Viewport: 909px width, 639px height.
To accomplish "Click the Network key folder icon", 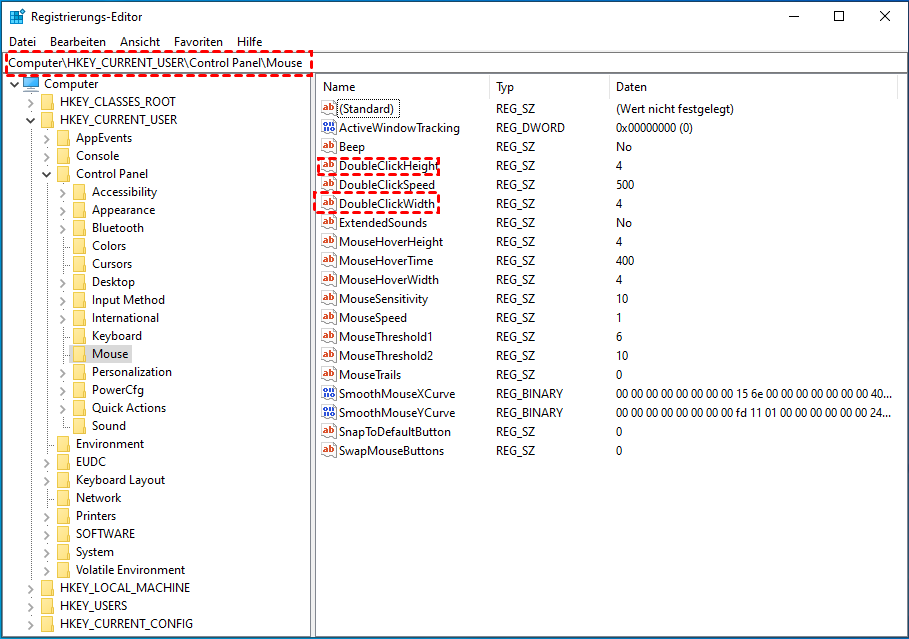I will (x=64, y=498).
